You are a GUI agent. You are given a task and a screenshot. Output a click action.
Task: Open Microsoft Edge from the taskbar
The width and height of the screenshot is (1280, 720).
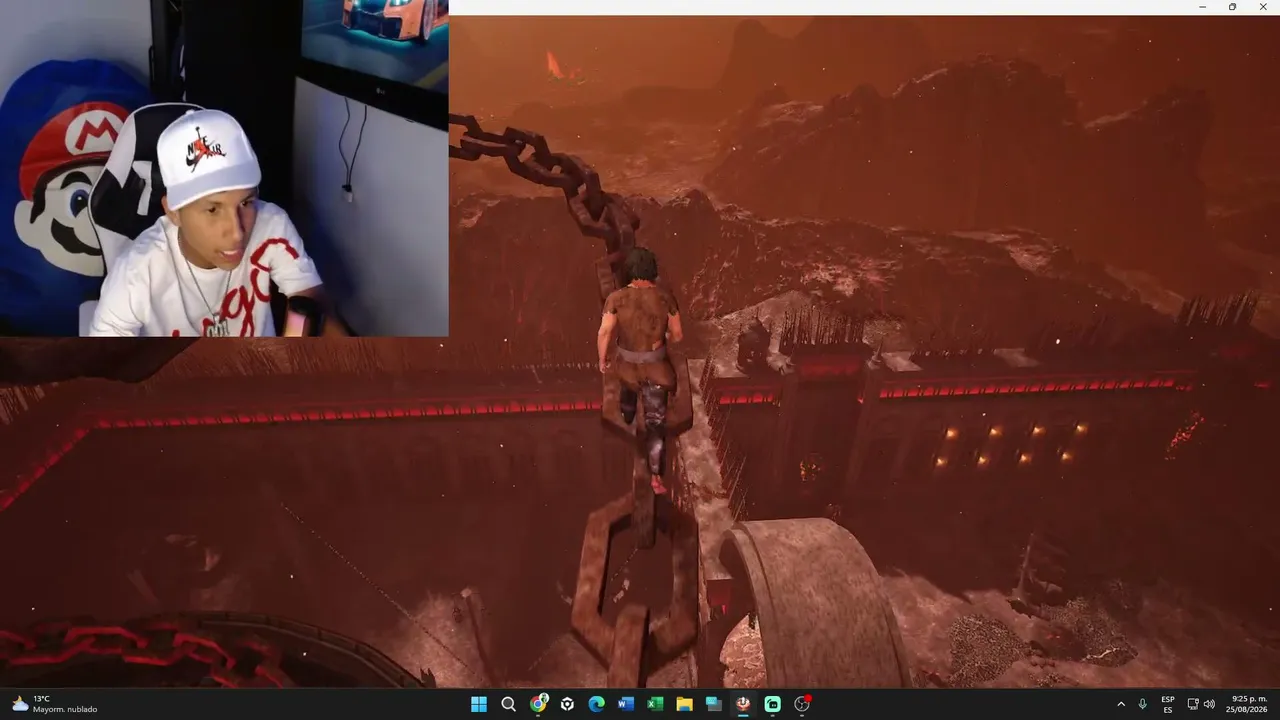(596, 704)
